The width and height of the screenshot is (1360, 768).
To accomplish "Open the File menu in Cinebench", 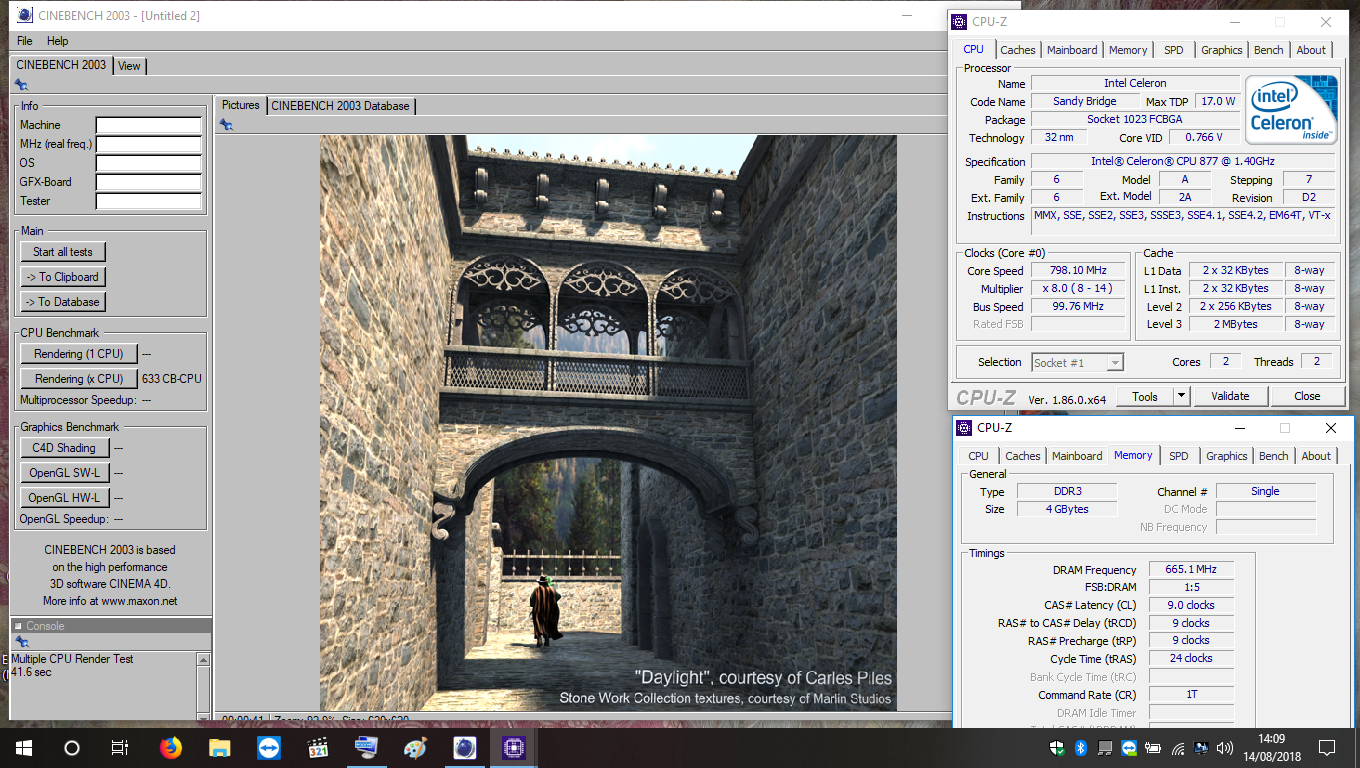I will (25, 41).
